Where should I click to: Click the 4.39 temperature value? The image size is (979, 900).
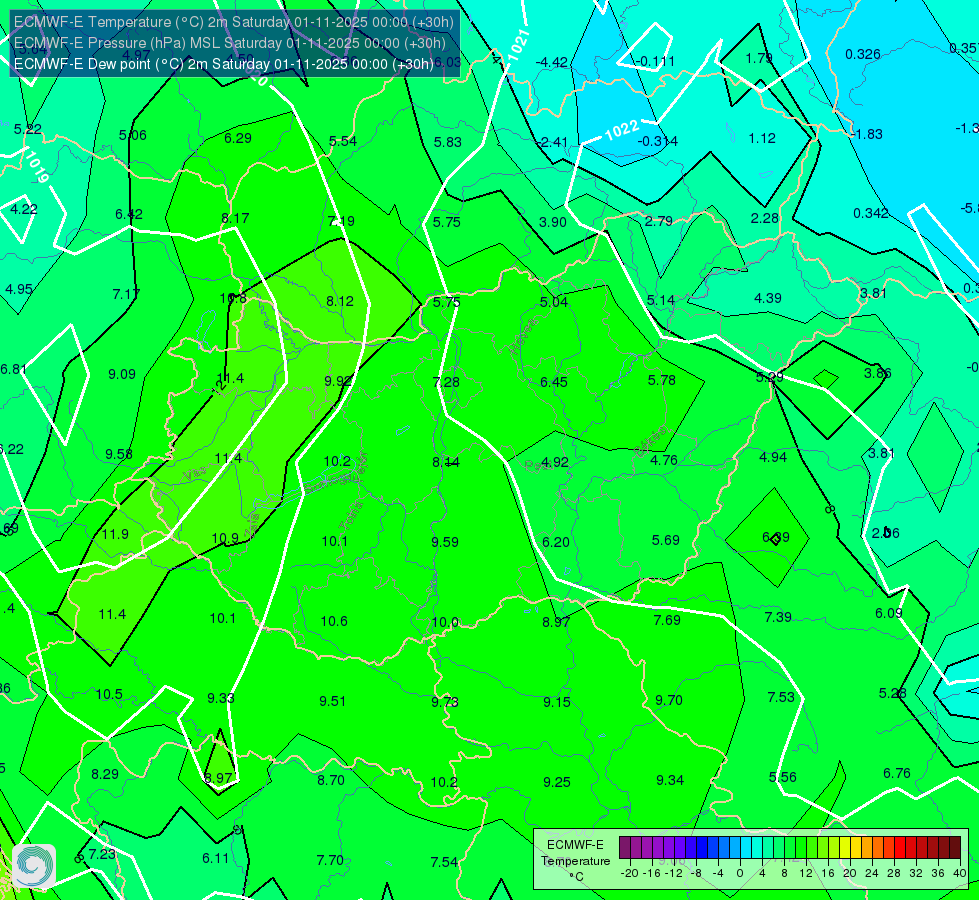(x=768, y=299)
